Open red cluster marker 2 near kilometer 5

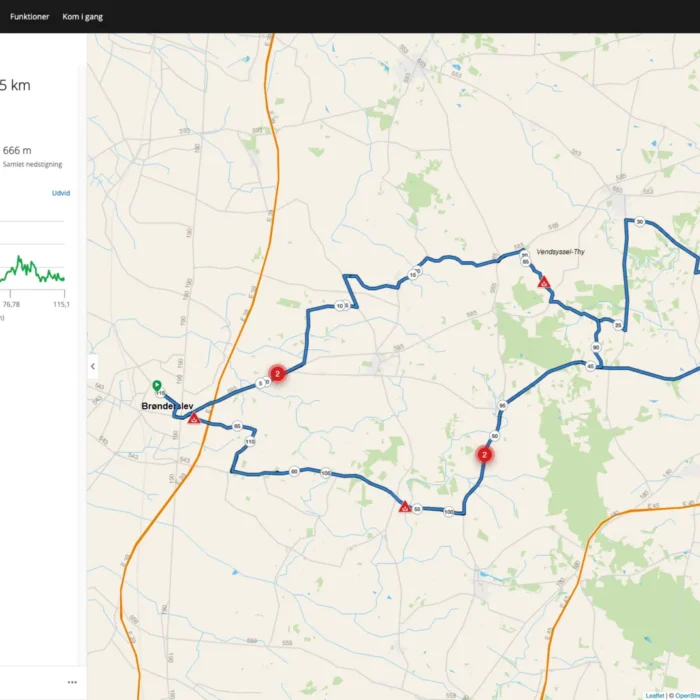(278, 373)
